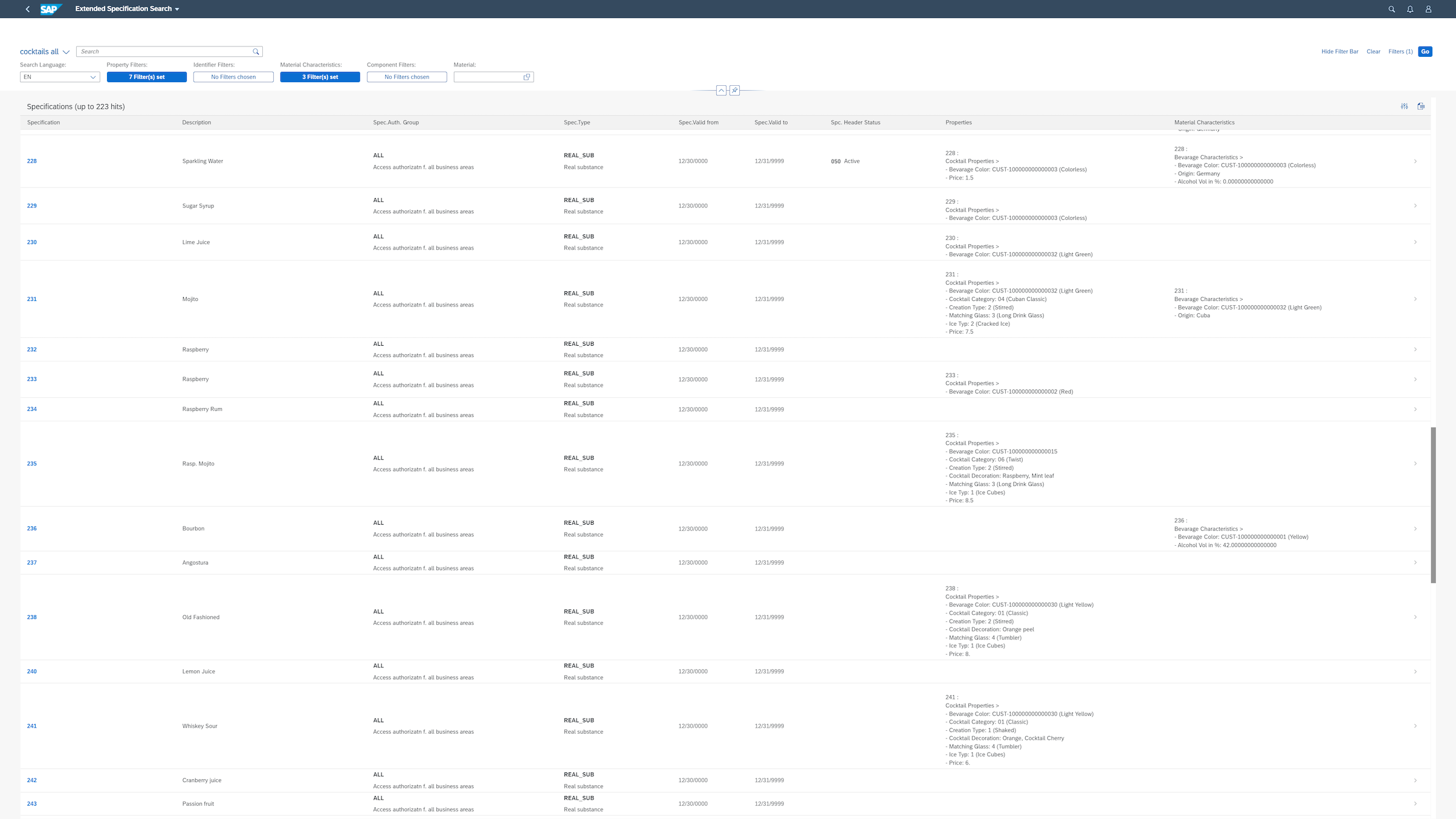This screenshot has height=819, width=1456.
Task: Click the Specification column header
Action: [44, 123]
